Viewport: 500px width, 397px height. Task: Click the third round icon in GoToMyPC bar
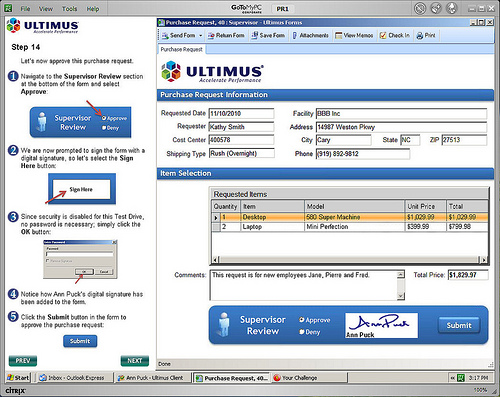pos(452,8)
